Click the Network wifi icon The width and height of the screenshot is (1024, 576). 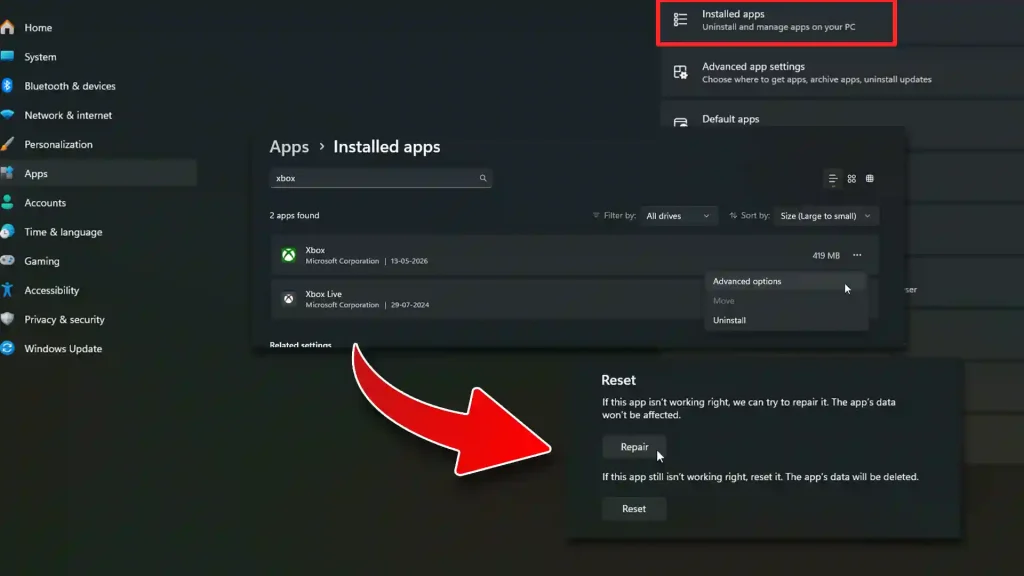point(8,115)
